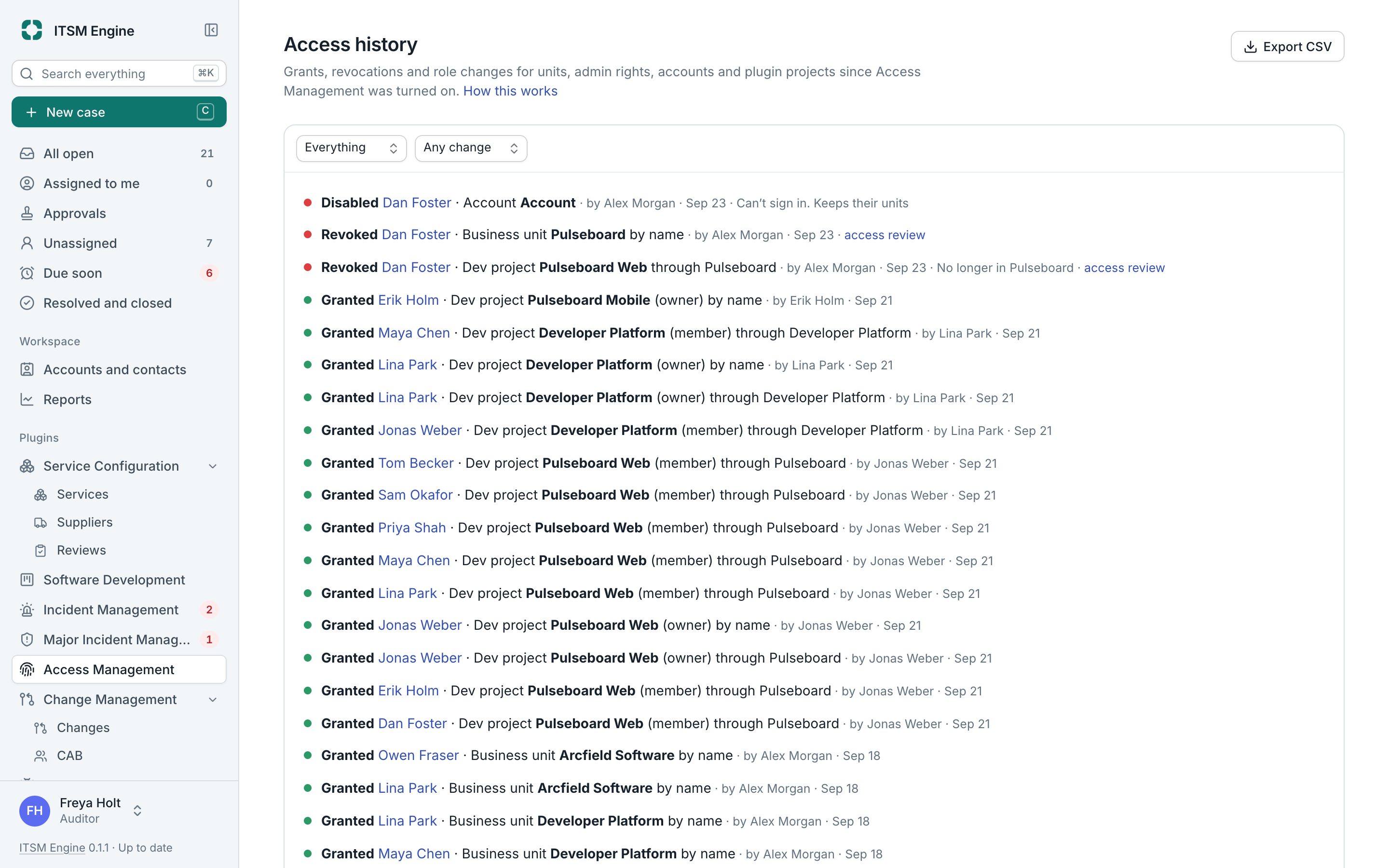Click the Search everything field
Viewport: 1389px width, 868px height.
119,73
